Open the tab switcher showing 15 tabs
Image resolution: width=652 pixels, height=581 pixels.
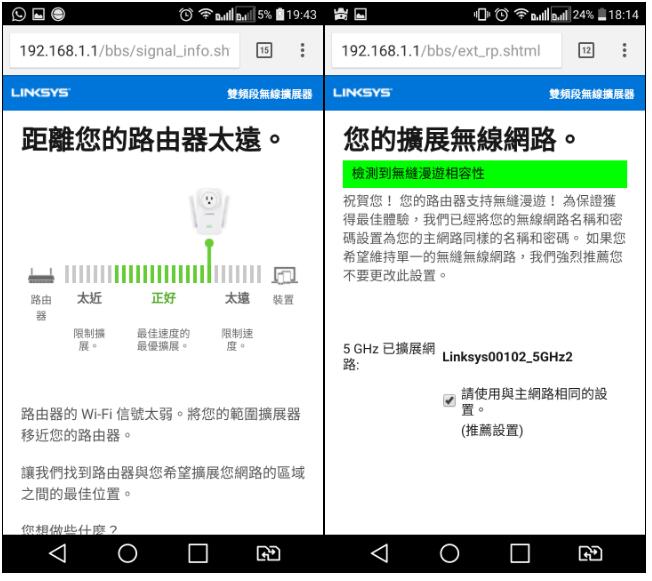pos(265,51)
